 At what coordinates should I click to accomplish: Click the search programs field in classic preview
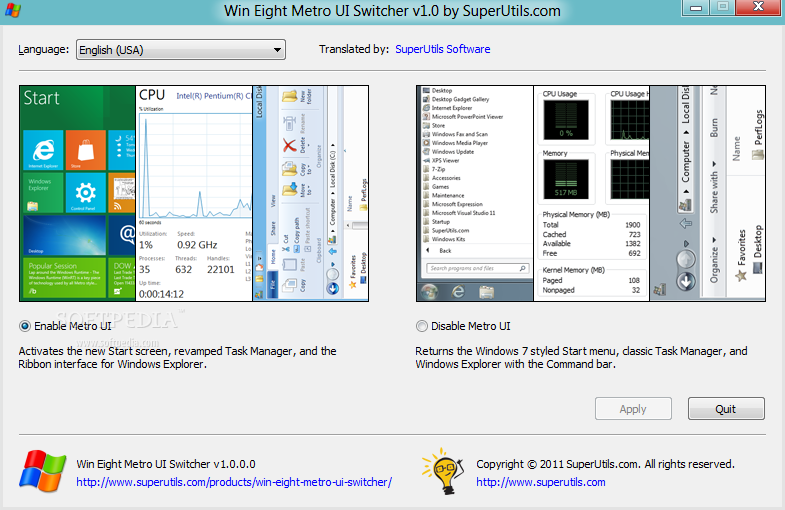click(477, 268)
